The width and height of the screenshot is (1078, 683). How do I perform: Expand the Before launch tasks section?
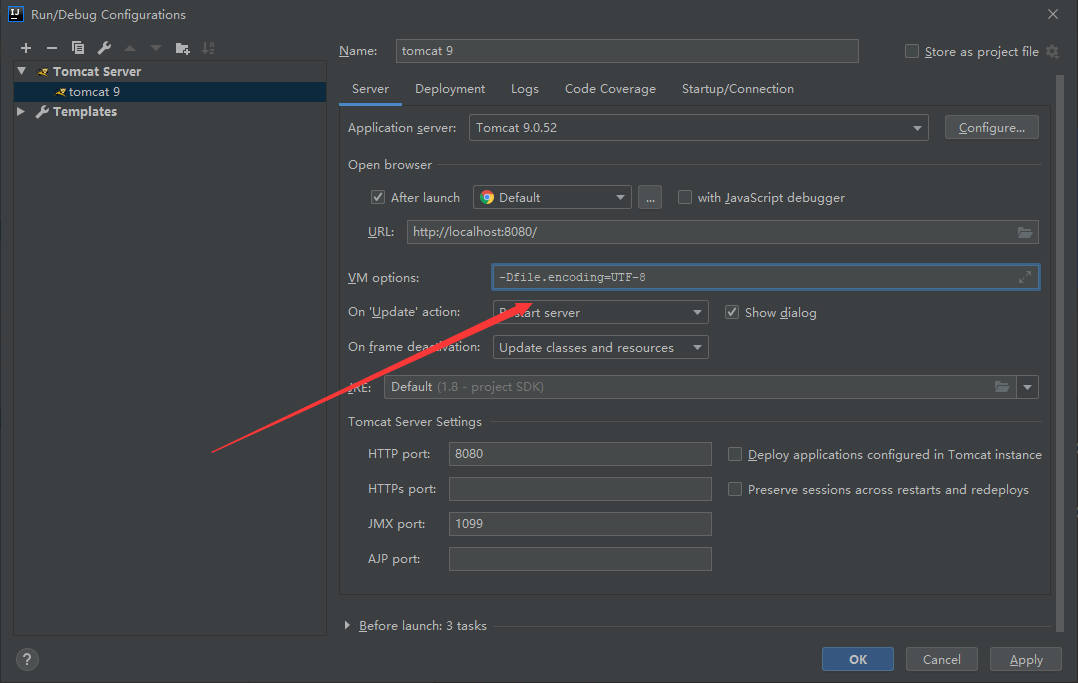[347, 625]
